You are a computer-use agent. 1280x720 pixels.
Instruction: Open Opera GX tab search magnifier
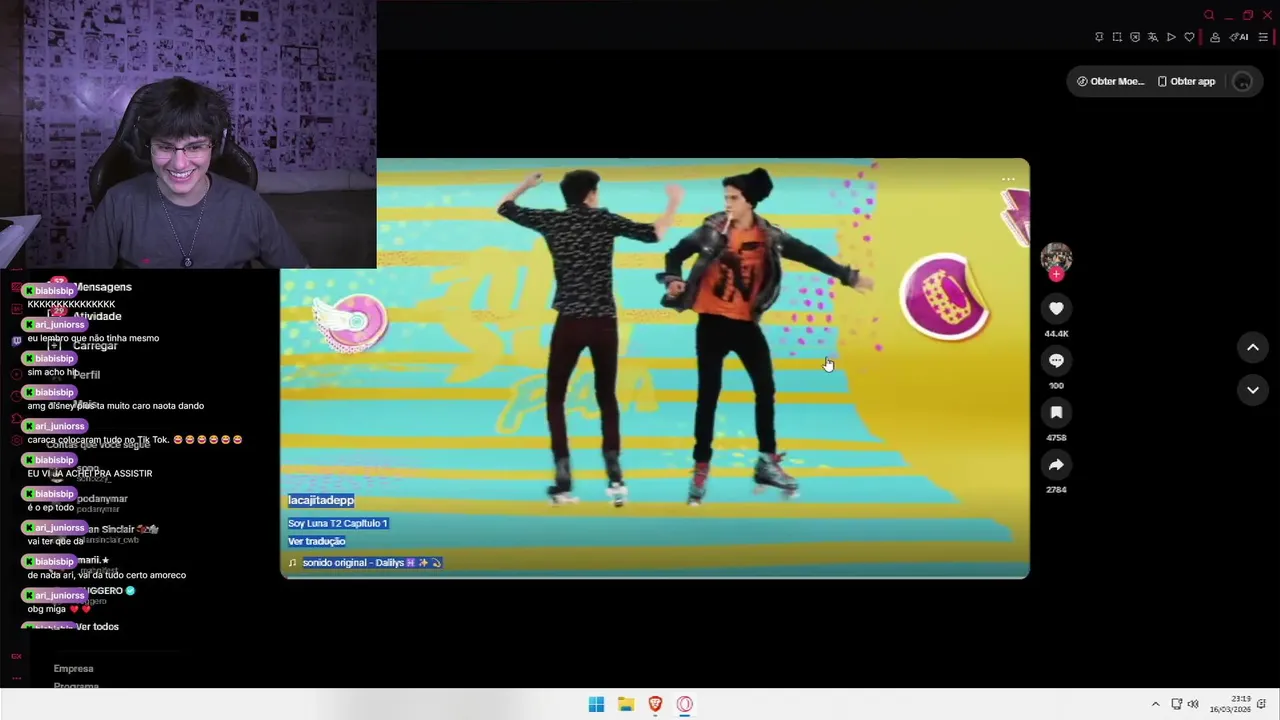click(x=1209, y=15)
